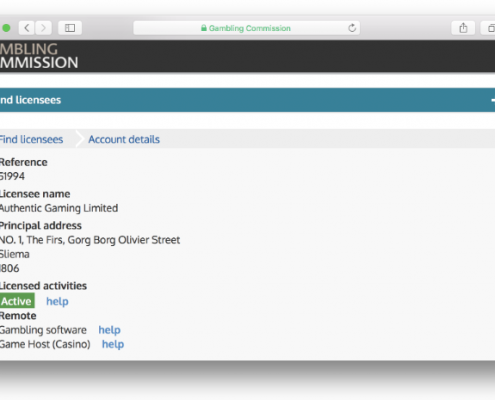
Task: Reload the Gambling Commission page
Action: (x=352, y=28)
